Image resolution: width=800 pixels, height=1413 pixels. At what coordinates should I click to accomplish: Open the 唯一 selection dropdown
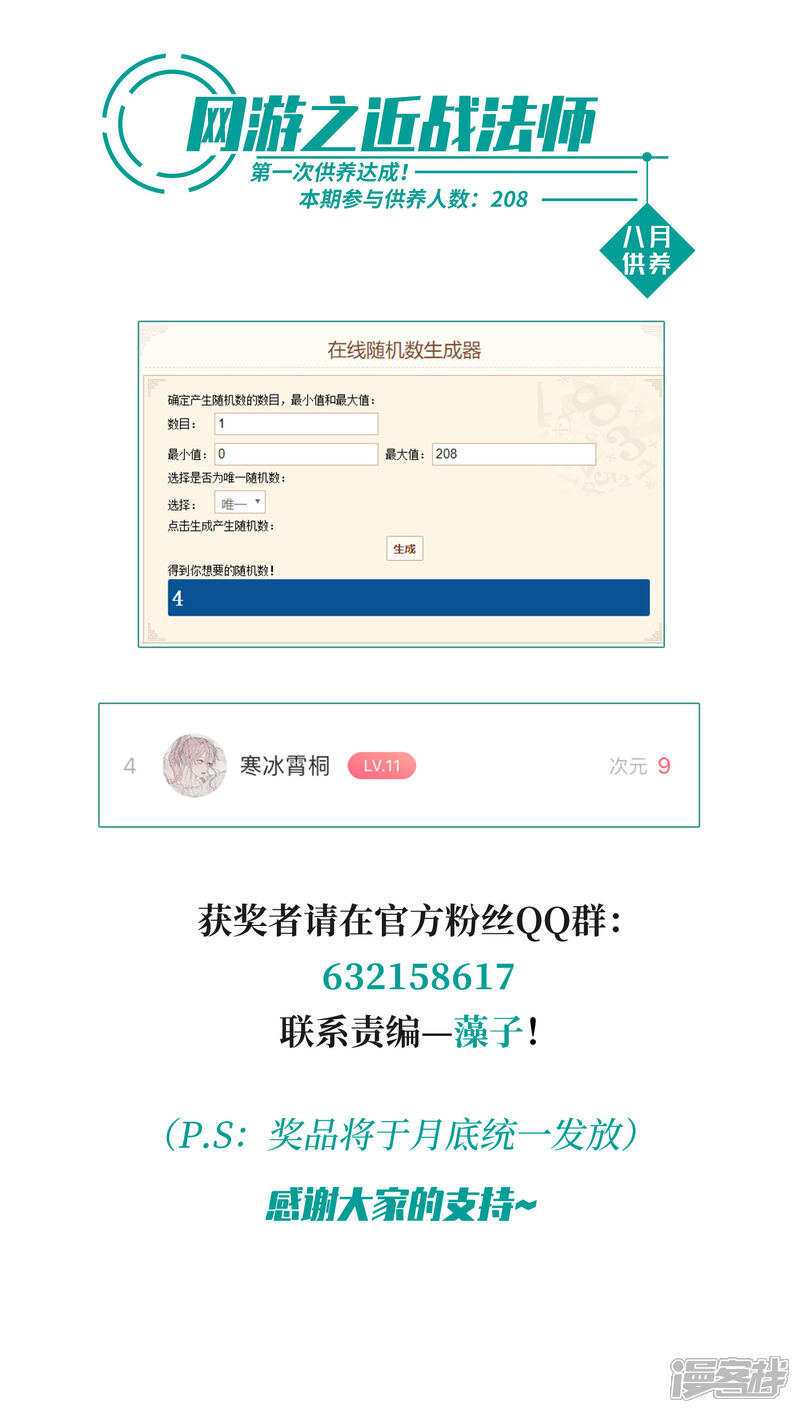tap(240, 503)
